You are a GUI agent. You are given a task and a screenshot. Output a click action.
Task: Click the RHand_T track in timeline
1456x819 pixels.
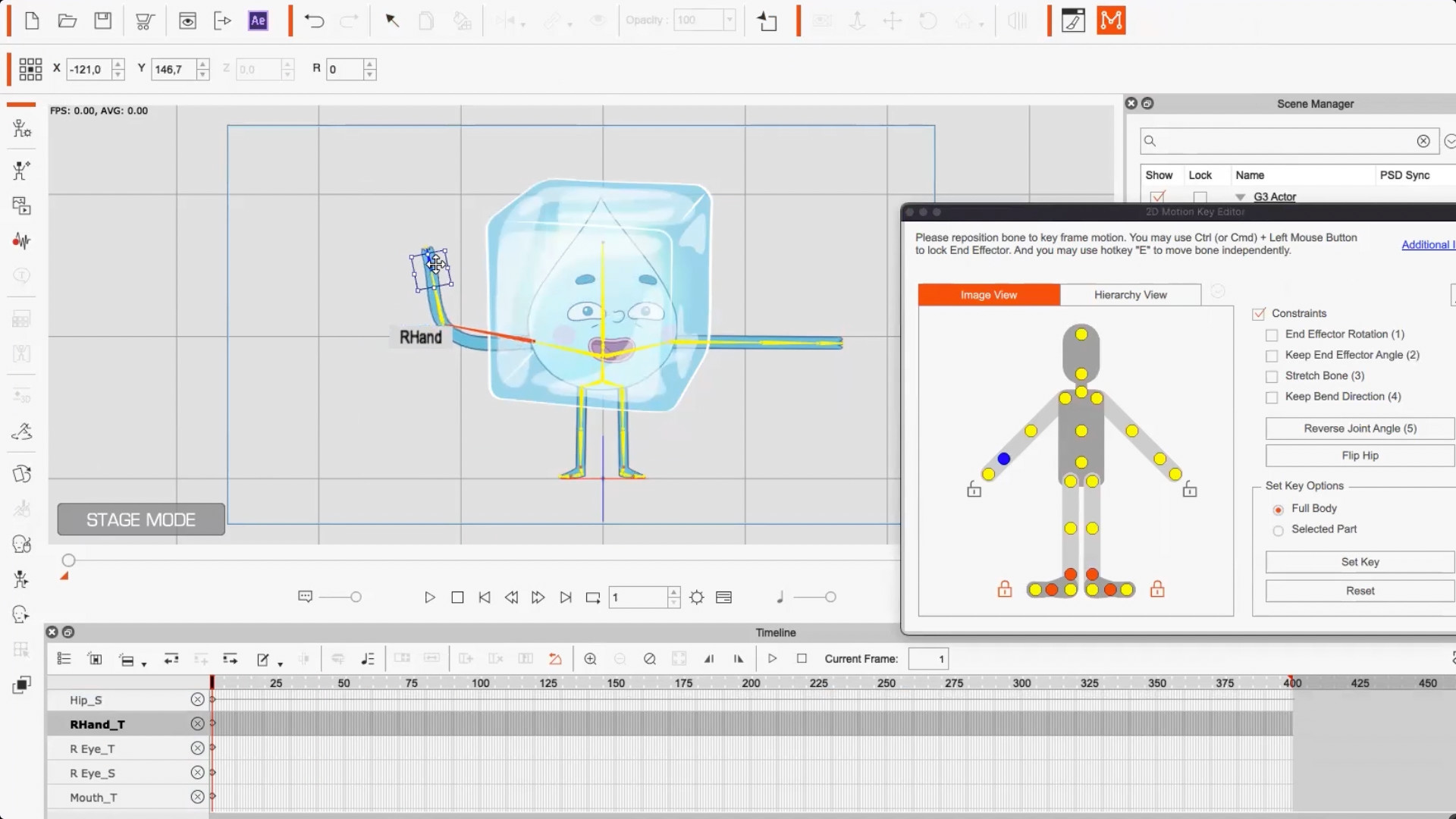[97, 724]
